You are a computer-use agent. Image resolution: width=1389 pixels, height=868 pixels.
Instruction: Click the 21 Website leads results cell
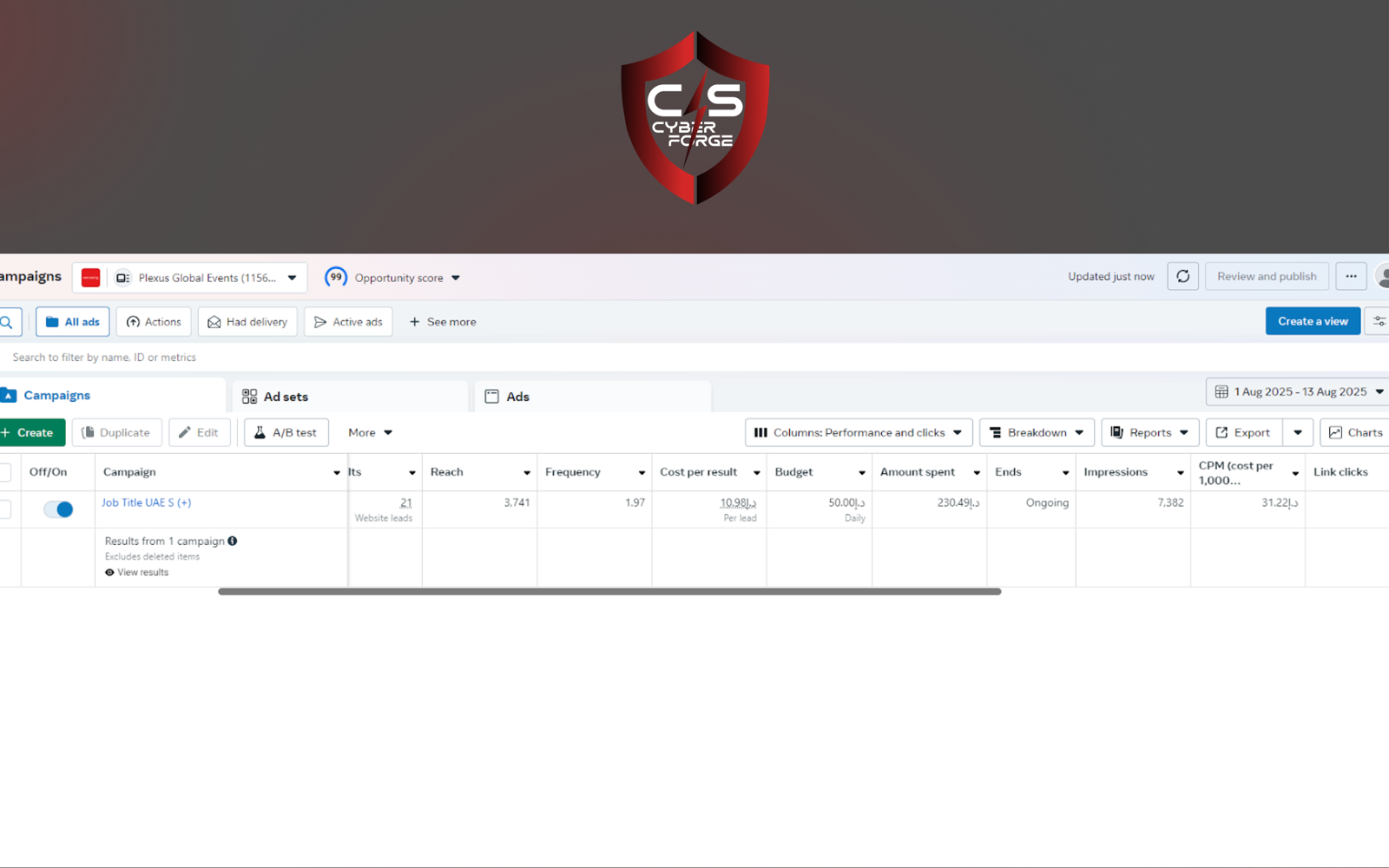[385, 510]
